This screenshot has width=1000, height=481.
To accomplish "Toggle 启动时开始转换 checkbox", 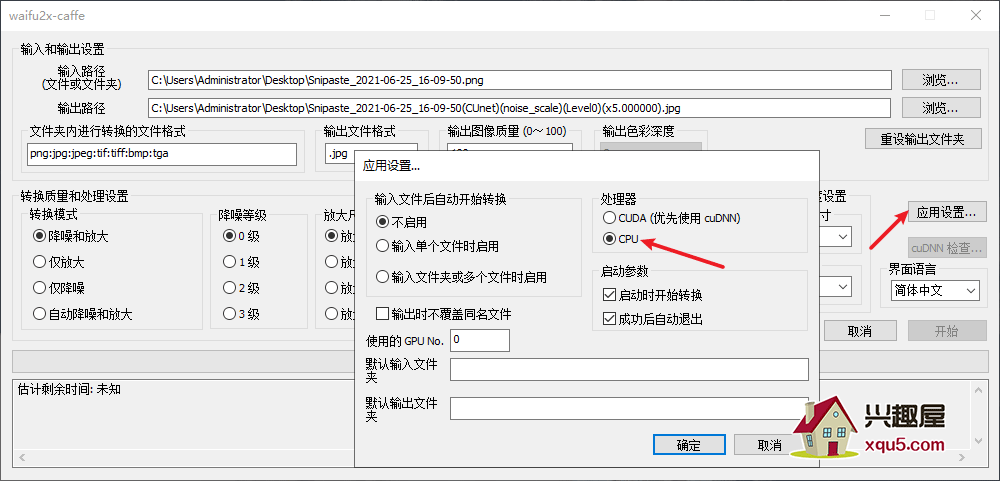I will [652, 295].
